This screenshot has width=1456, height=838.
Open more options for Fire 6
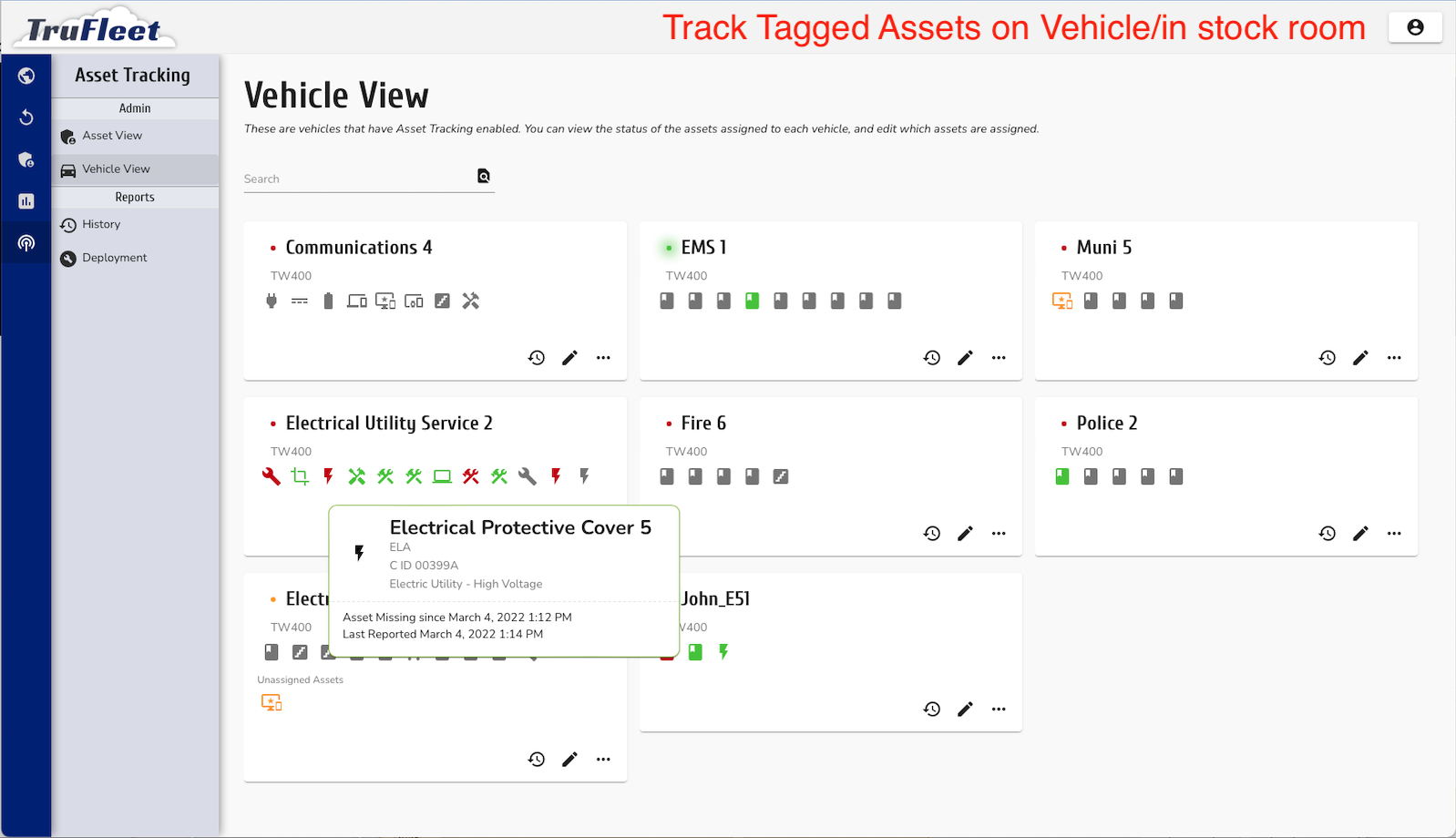999,534
